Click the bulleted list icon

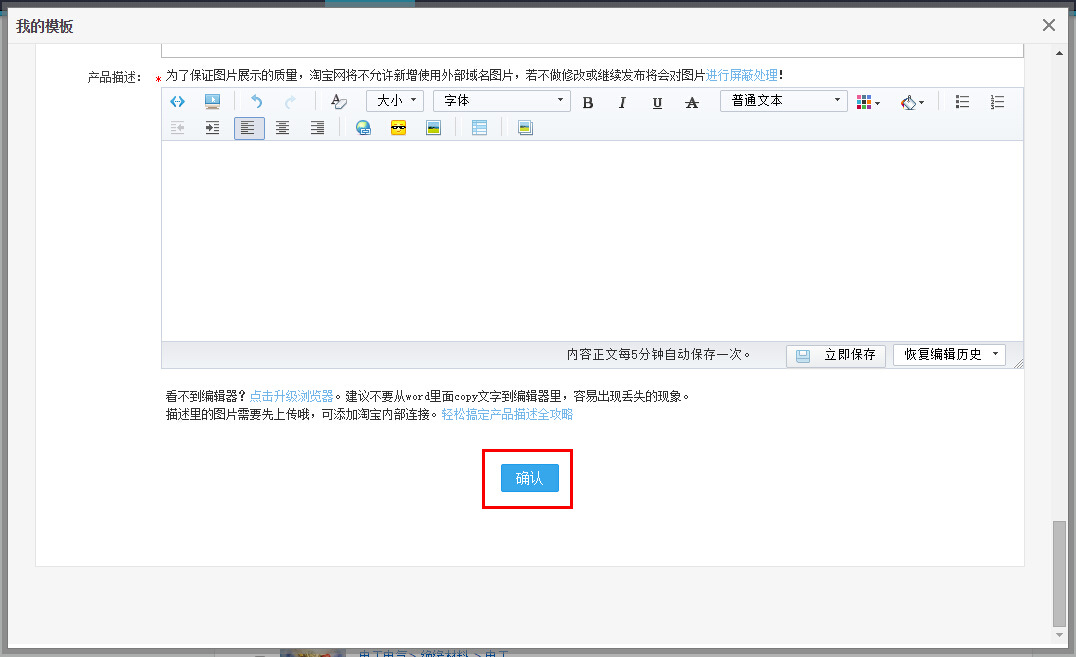962,101
